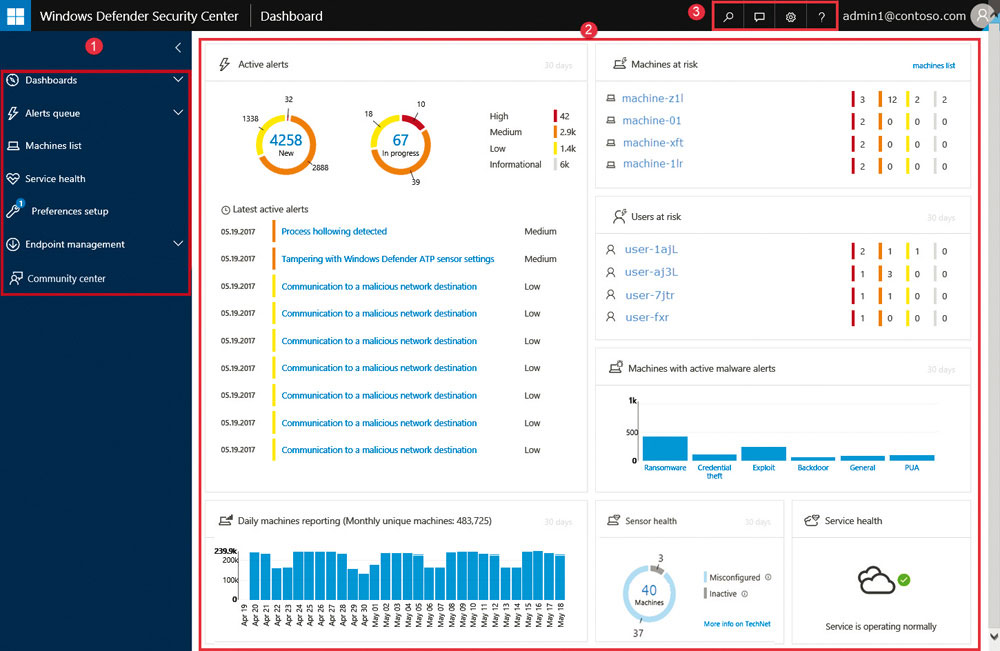Expand the Endpoint management chevron
The image size is (1000, 651).
coord(178,244)
